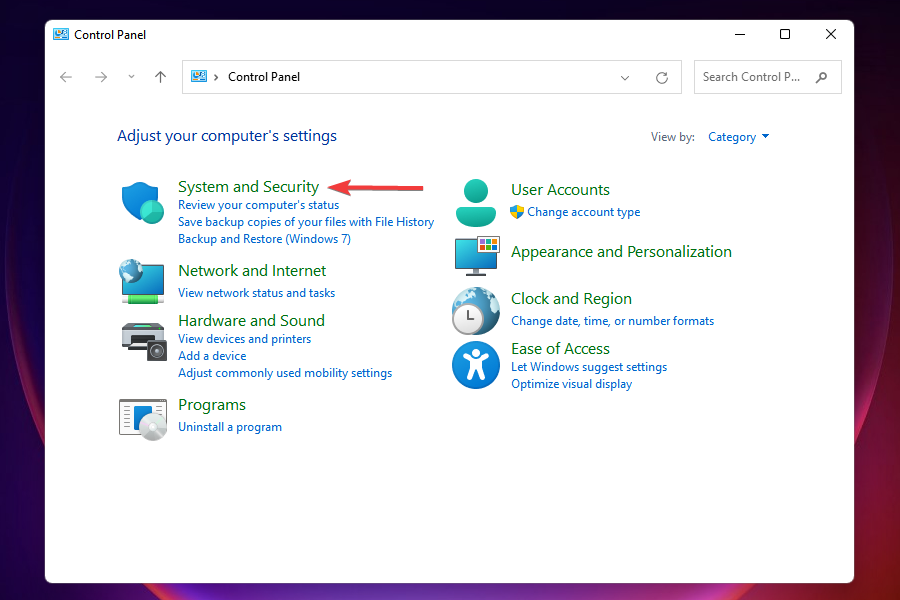Click the Network and Internet globe icon
Screen dimensions: 900x600
point(142,281)
